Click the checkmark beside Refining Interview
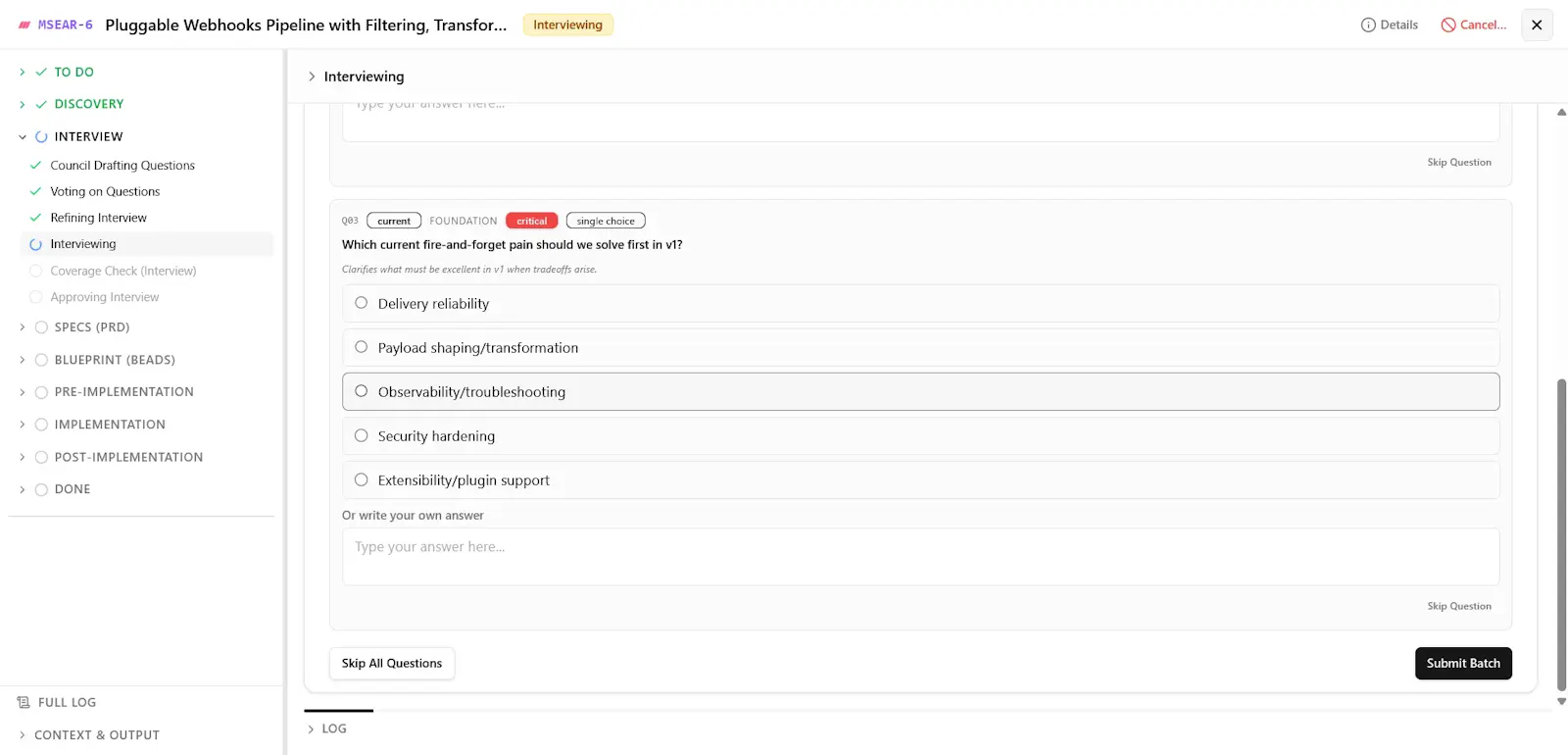 tap(36, 218)
